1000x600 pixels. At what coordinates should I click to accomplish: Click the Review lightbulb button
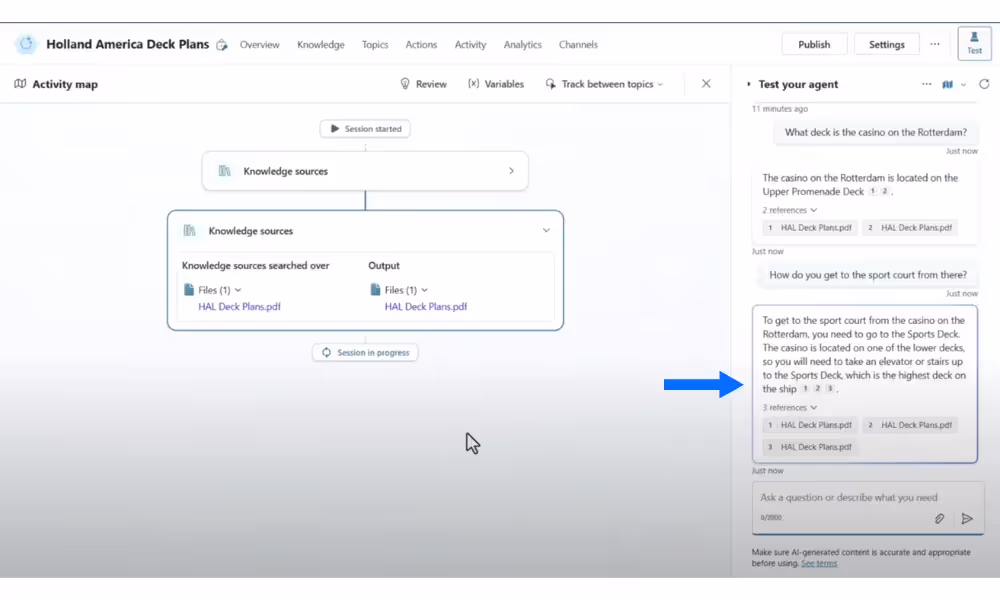[423, 84]
